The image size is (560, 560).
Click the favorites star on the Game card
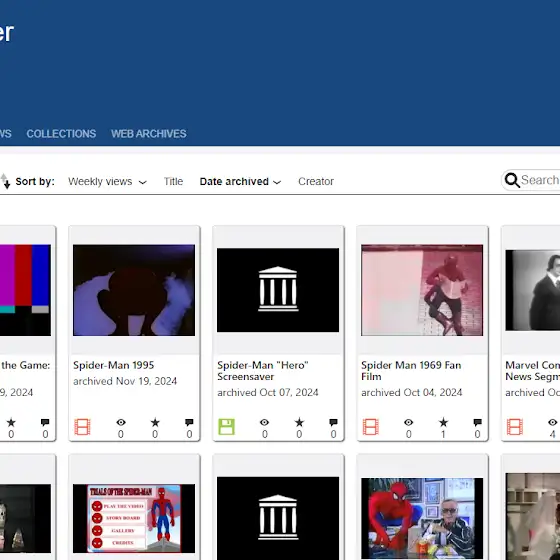[11, 422]
